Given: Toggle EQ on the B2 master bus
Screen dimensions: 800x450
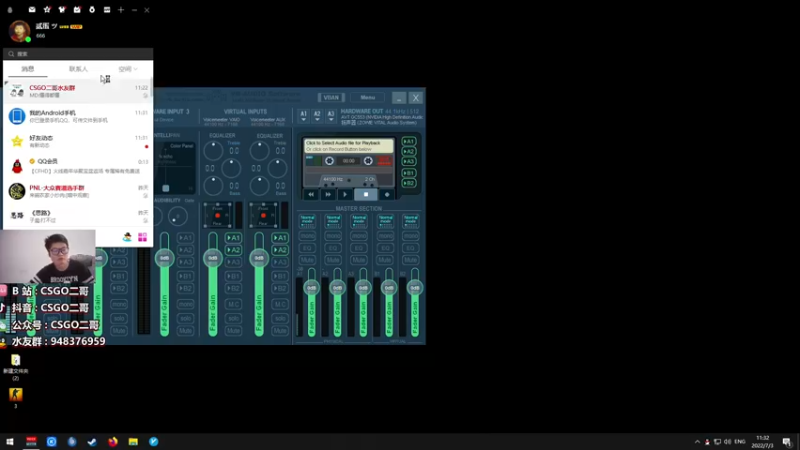Looking at the screenshot, I should tap(410, 248).
